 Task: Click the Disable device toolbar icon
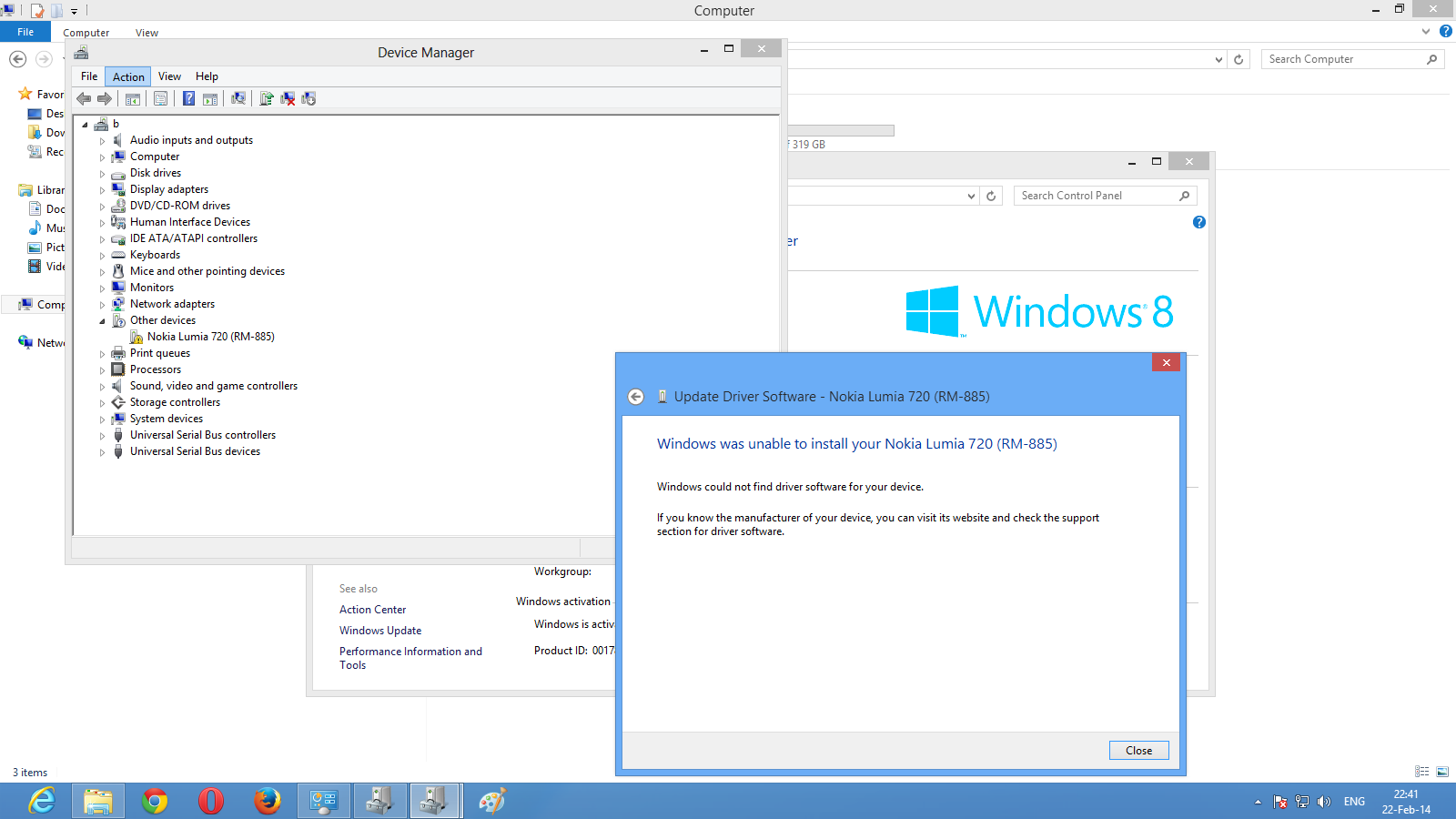[x=308, y=98]
